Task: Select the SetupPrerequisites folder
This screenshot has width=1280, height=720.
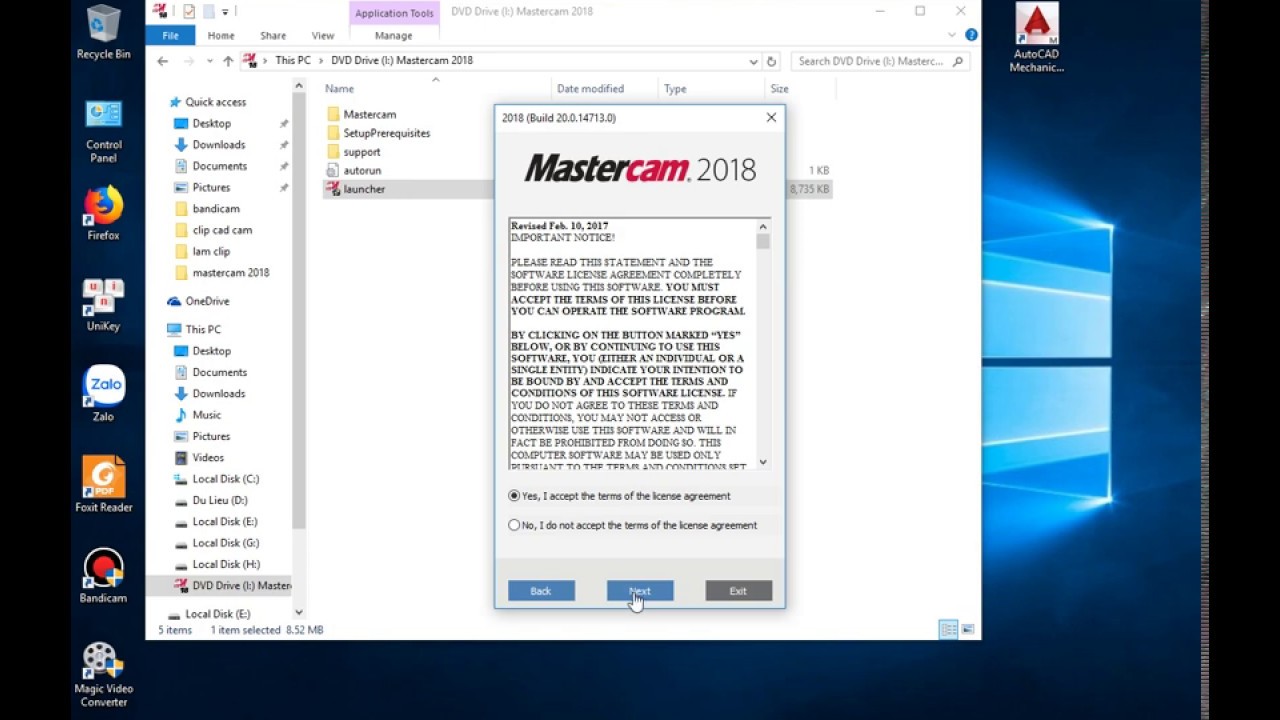Action: coord(378,133)
